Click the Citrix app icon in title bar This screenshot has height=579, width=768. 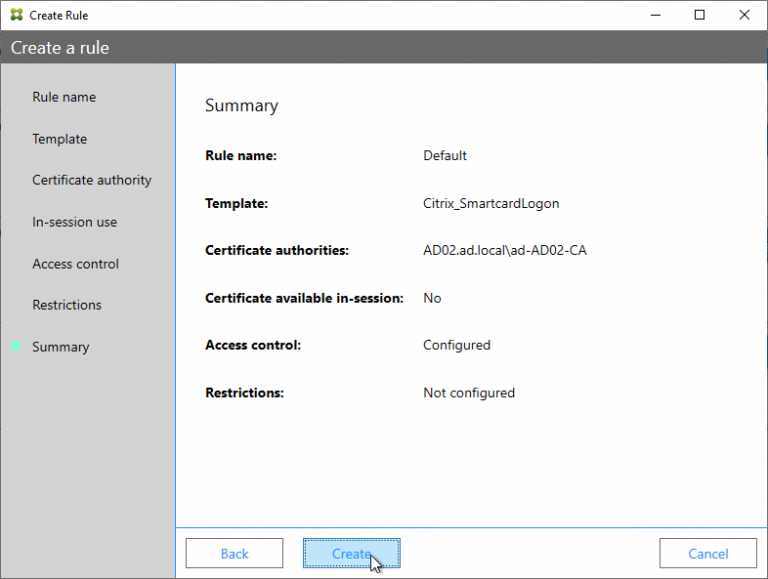click(x=16, y=15)
